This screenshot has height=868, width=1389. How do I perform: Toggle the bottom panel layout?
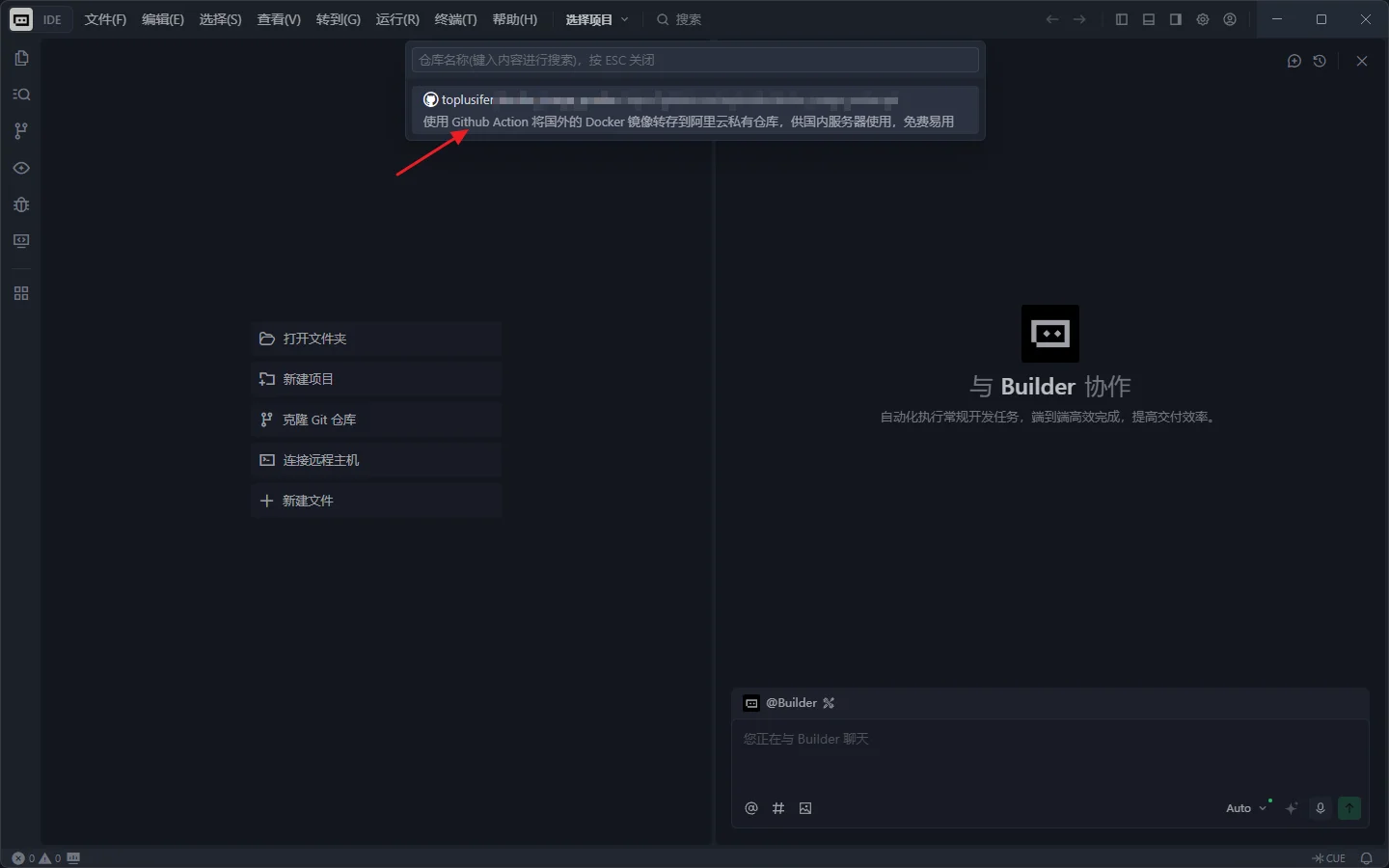(1148, 19)
